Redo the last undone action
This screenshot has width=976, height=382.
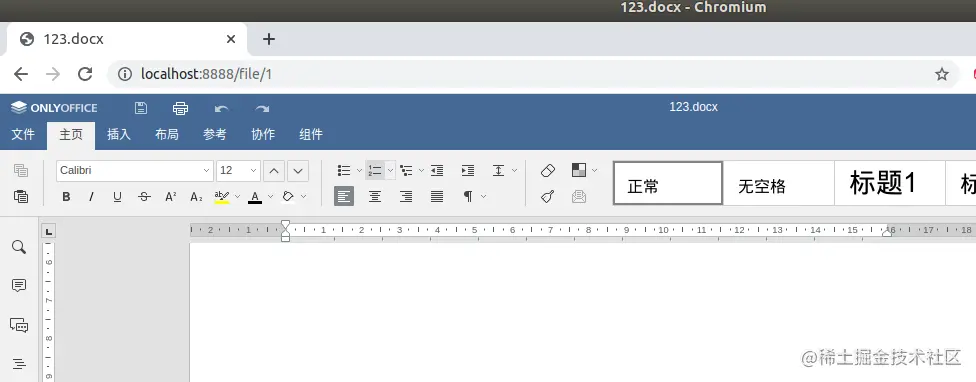262,108
